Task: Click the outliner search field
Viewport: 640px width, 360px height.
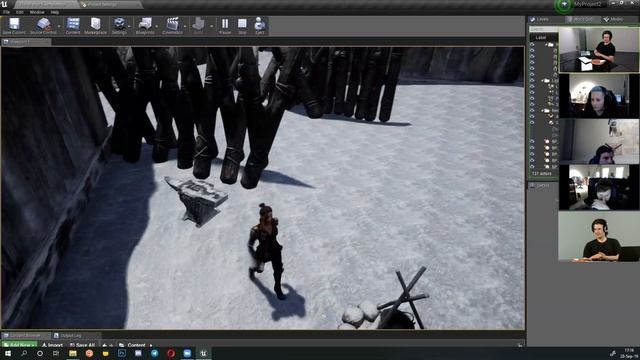Action: point(543,29)
